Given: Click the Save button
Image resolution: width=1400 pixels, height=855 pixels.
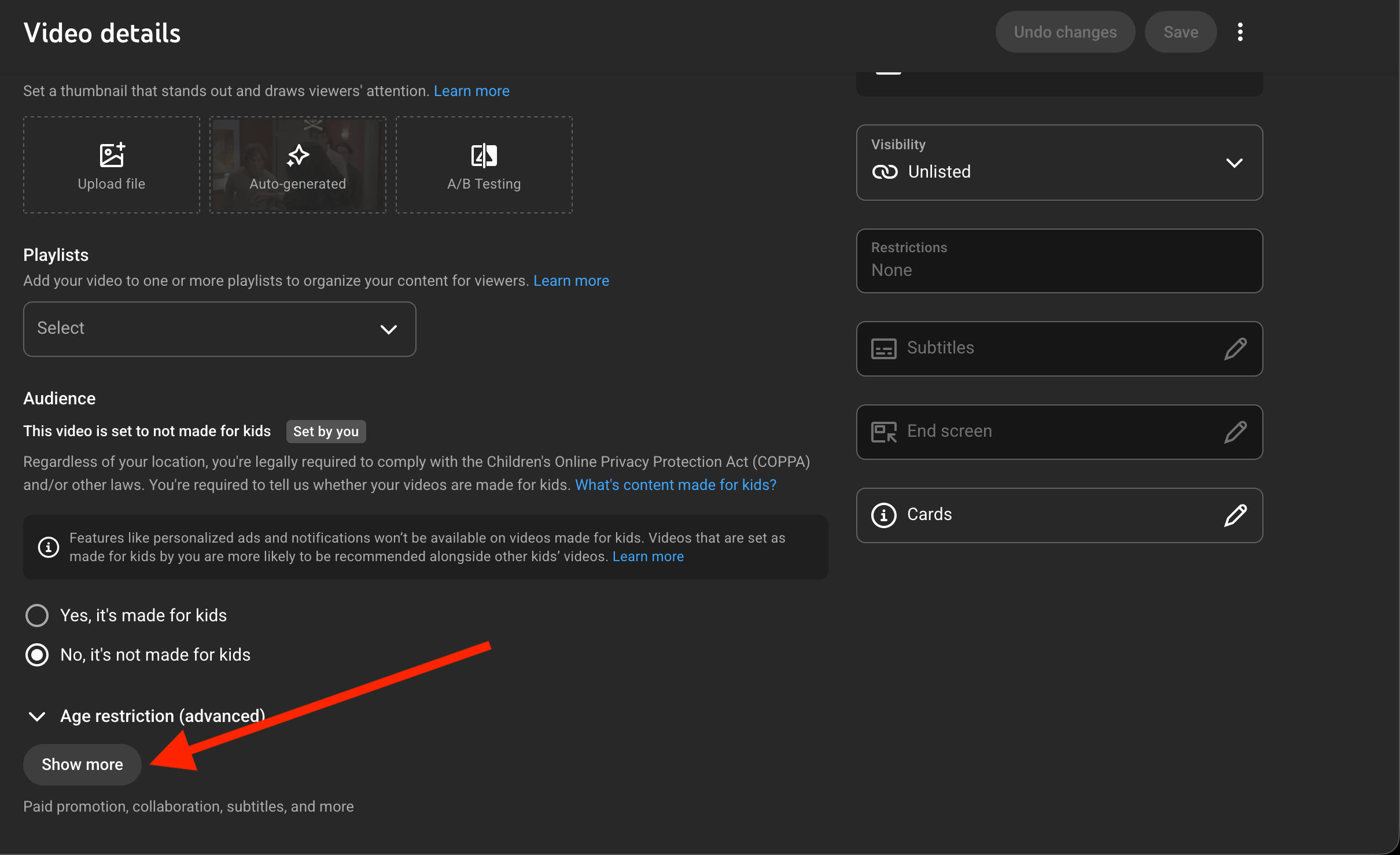Looking at the screenshot, I should pyautogui.click(x=1180, y=32).
